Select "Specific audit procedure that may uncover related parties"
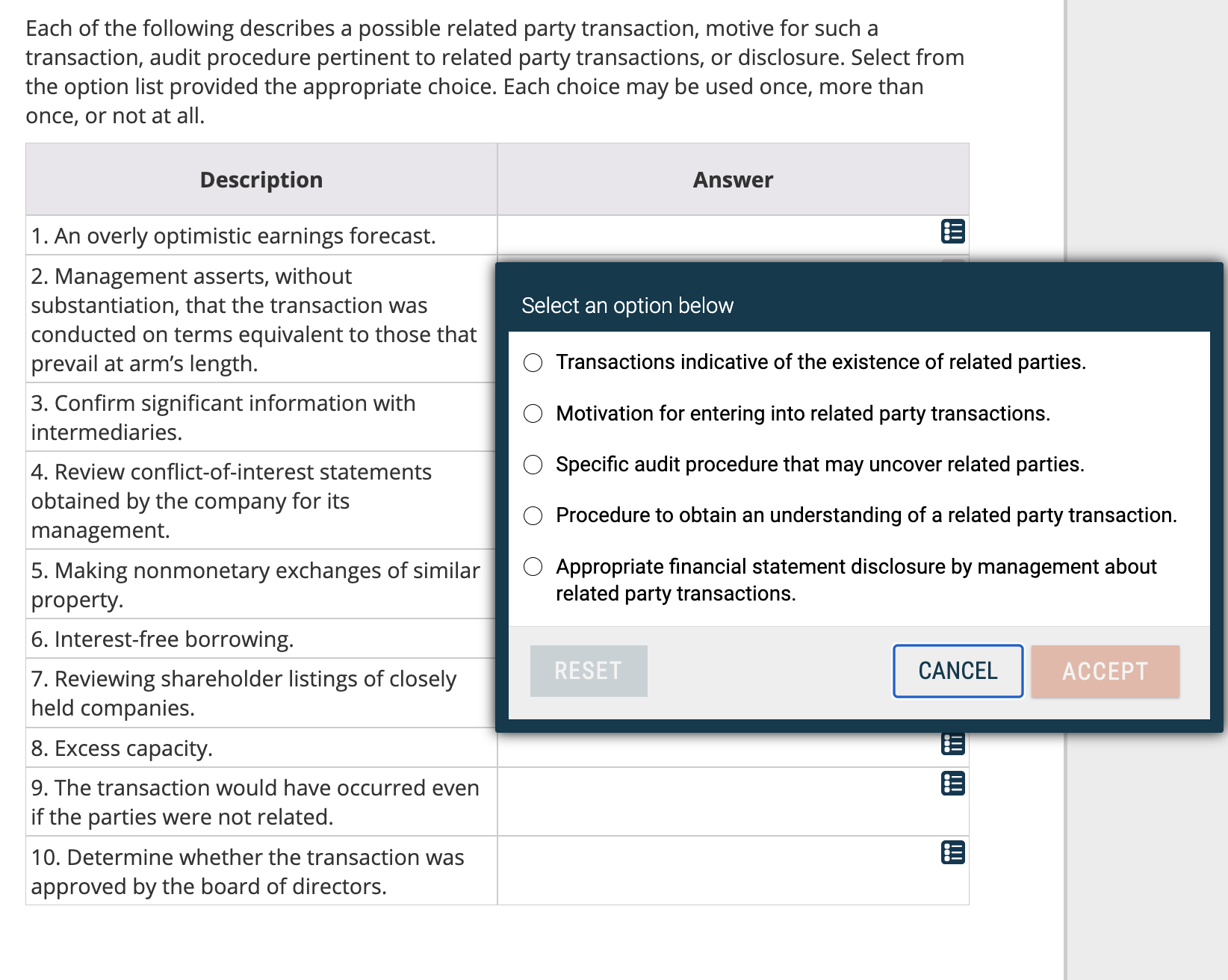This screenshot has height=980, width=1228. (x=533, y=465)
